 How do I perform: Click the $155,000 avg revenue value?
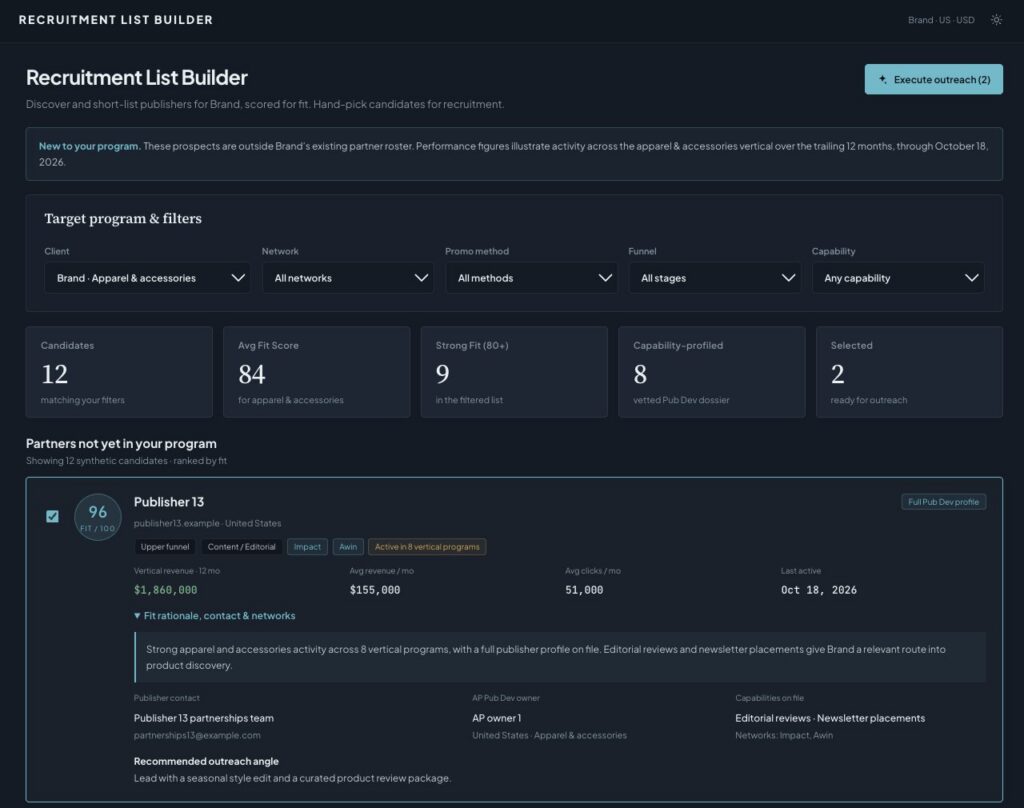[x=375, y=590]
